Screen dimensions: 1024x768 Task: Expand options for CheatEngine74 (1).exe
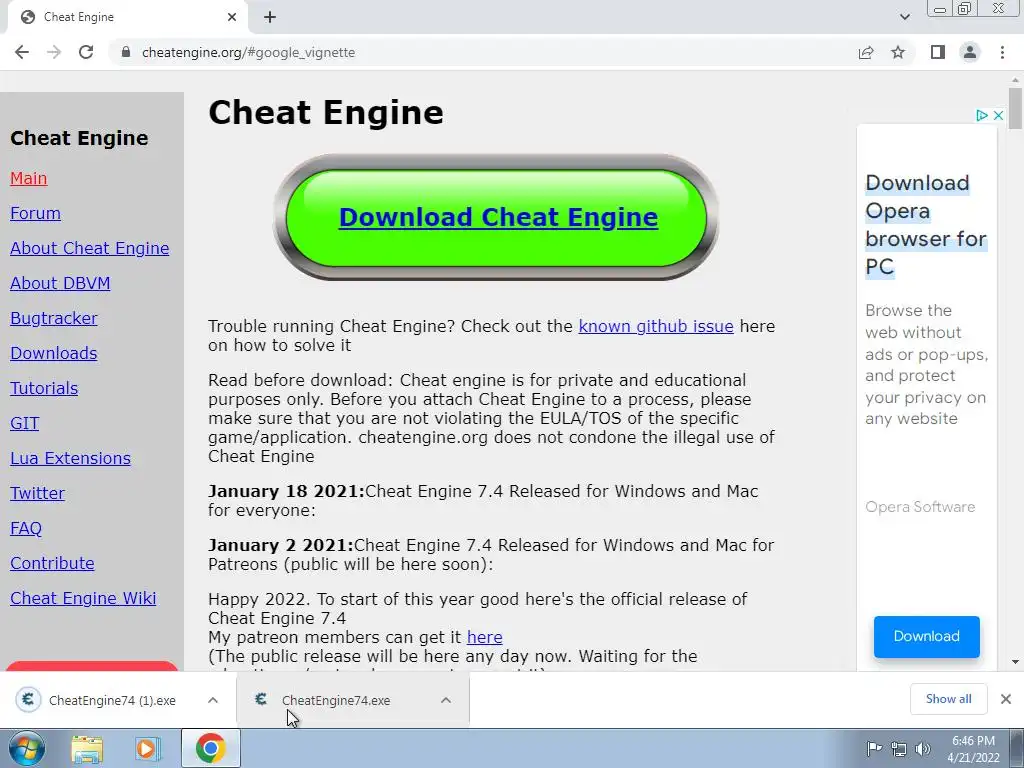click(x=213, y=700)
